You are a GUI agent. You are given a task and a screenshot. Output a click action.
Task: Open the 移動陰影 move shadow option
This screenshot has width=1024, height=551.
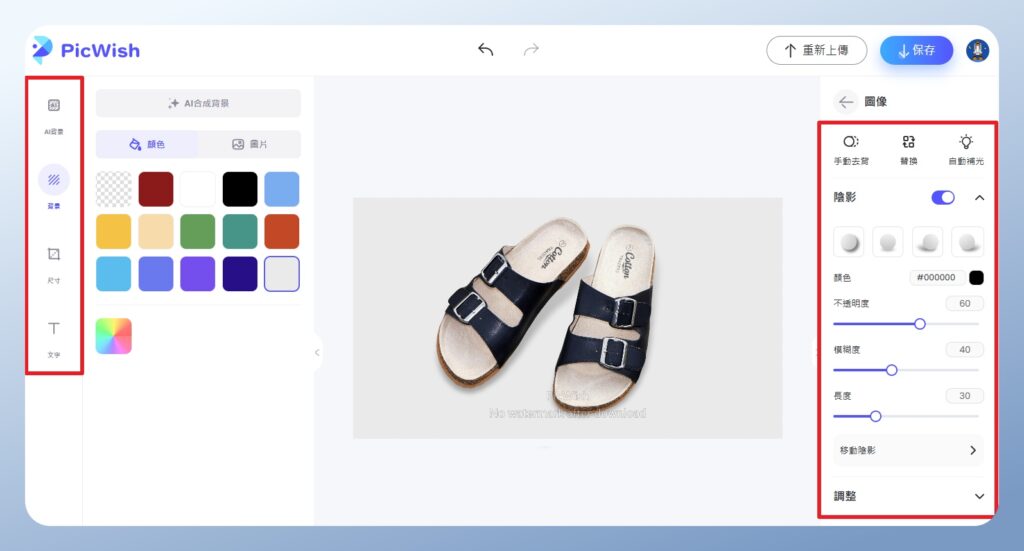pyautogui.click(x=908, y=451)
